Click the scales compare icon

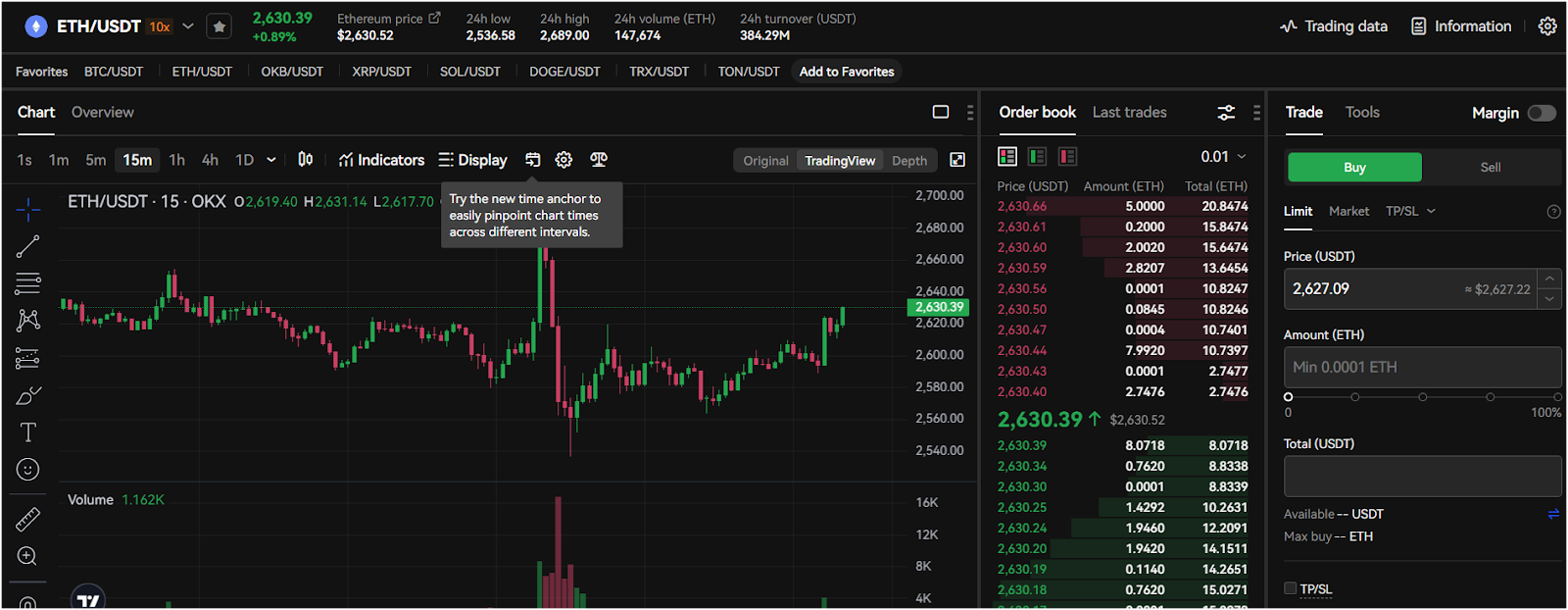(x=599, y=160)
